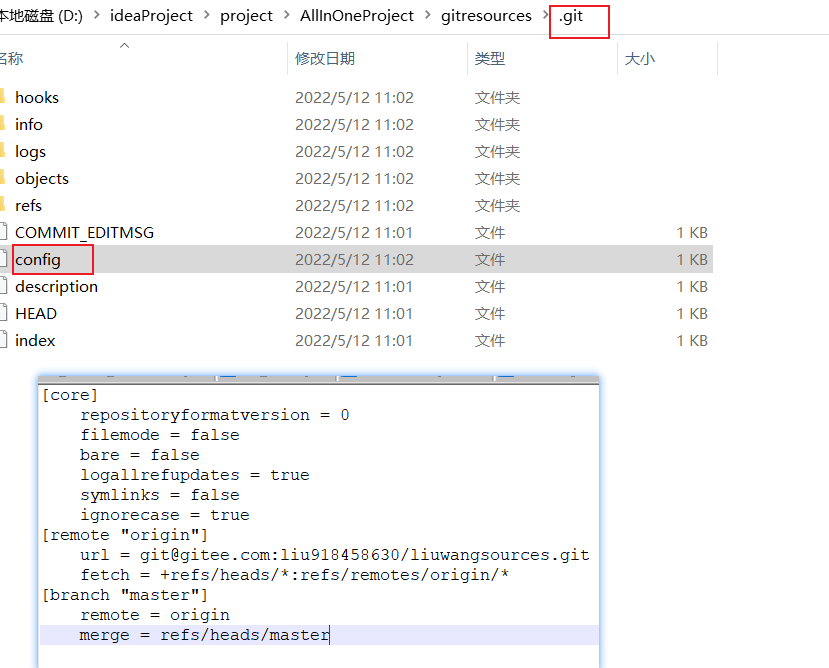Go to 本地磁盘 (D:) in breadcrumb
The width and height of the screenshot is (829, 668).
click(x=41, y=16)
